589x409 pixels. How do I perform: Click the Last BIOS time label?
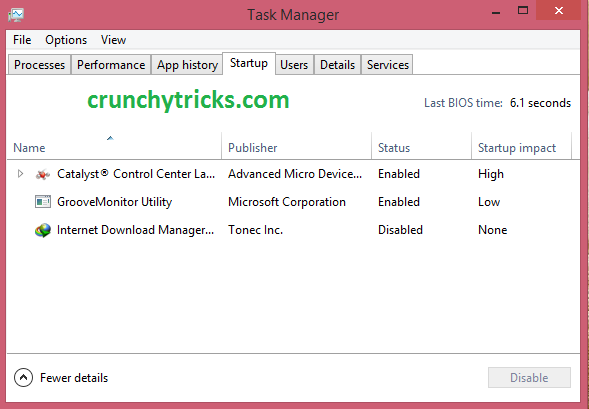(x=463, y=103)
